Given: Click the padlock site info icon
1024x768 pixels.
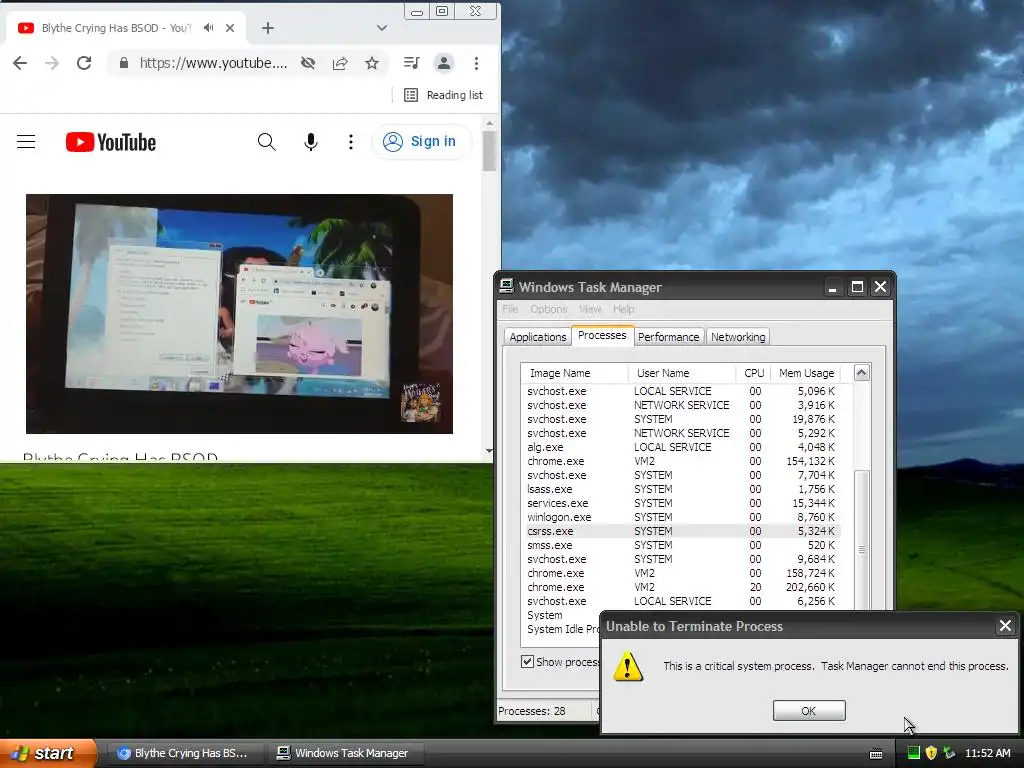Looking at the screenshot, I should 123,63.
